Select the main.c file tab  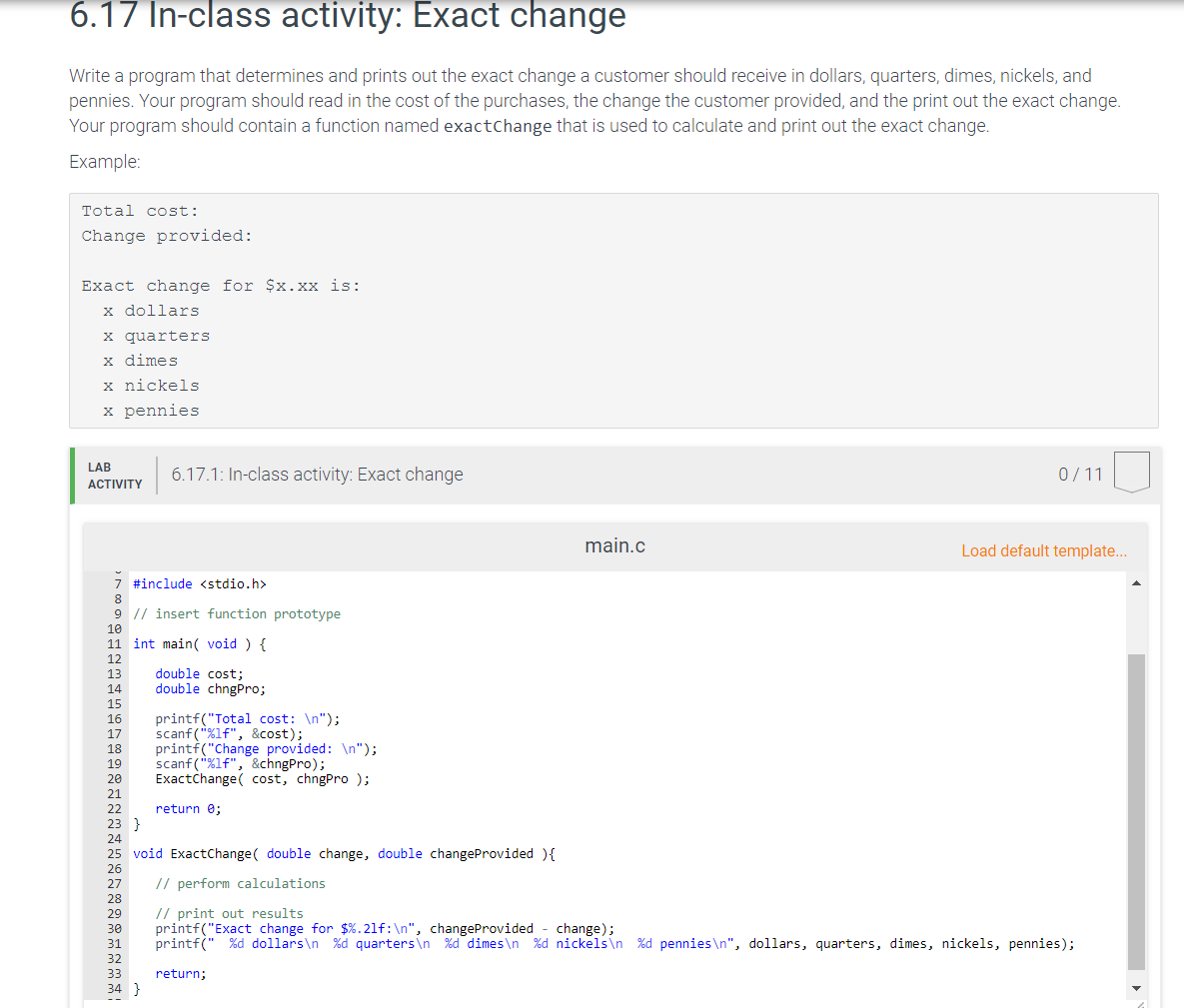click(614, 545)
